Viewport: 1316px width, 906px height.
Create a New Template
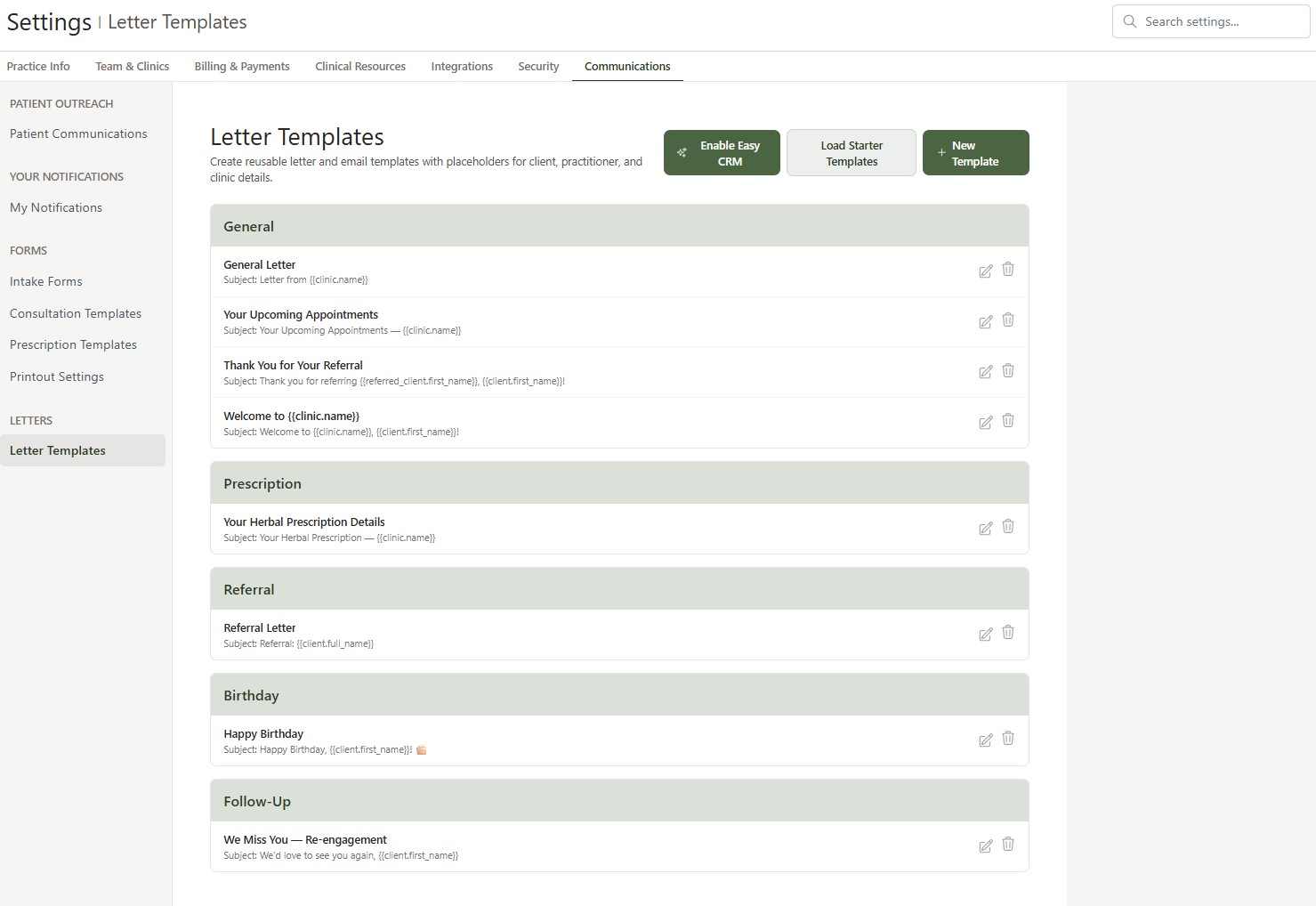tap(975, 152)
